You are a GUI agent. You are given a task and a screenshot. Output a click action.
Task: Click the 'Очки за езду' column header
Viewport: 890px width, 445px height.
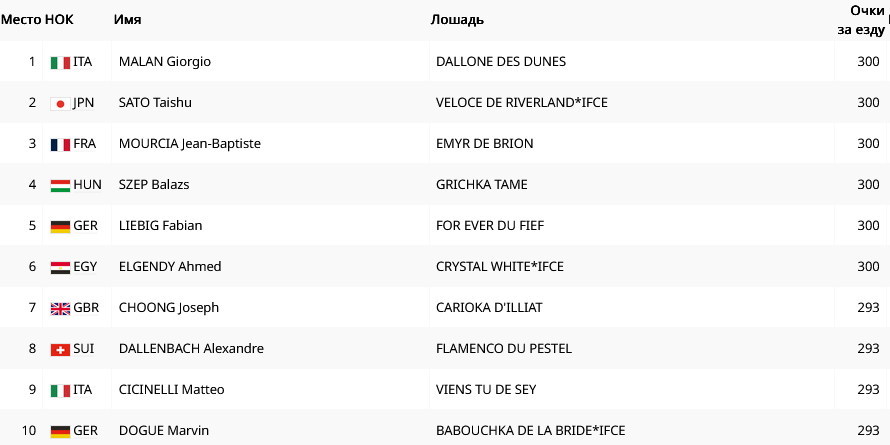coord(861,20)
